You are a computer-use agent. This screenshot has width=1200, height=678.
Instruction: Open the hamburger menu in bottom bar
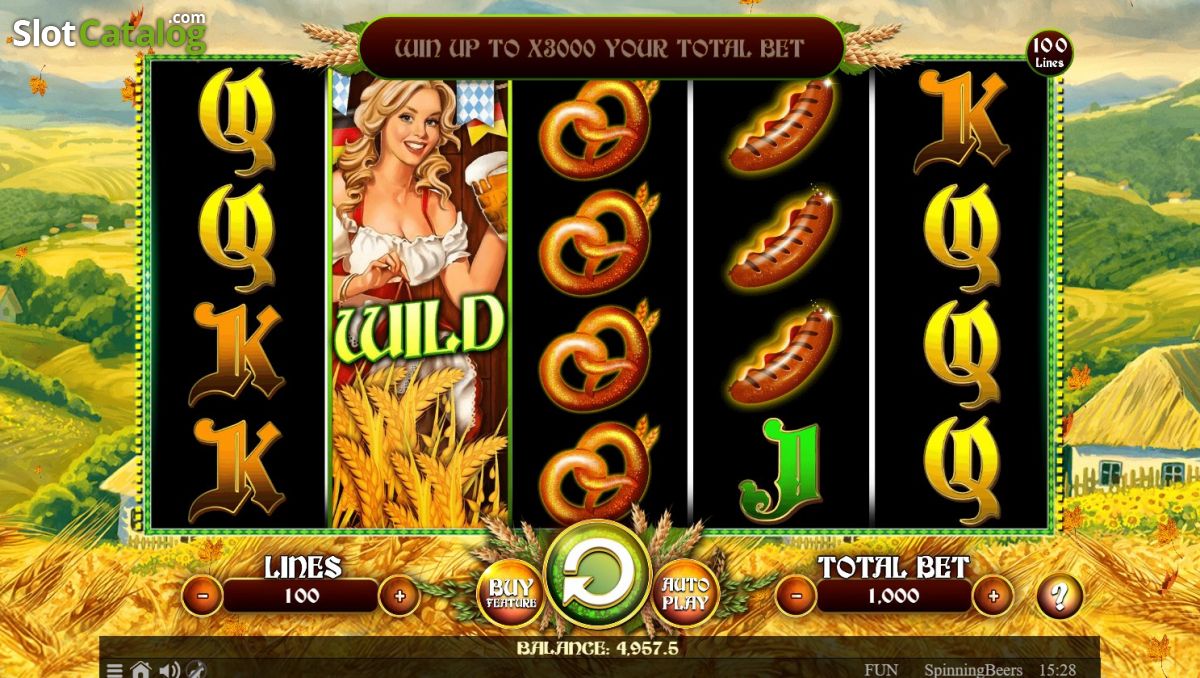pos(114,670)
